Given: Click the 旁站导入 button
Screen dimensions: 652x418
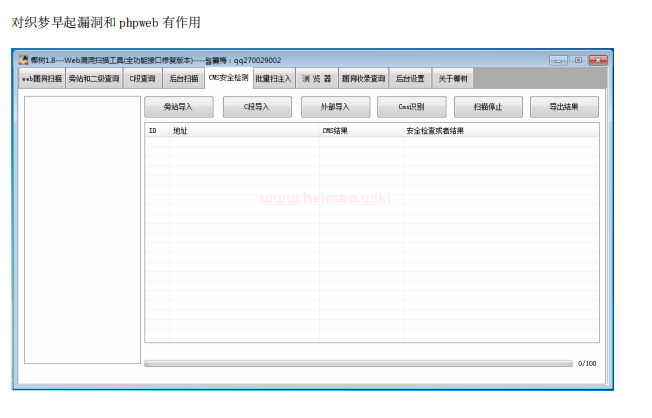Looking at the screenshot, I should point(179,106).
